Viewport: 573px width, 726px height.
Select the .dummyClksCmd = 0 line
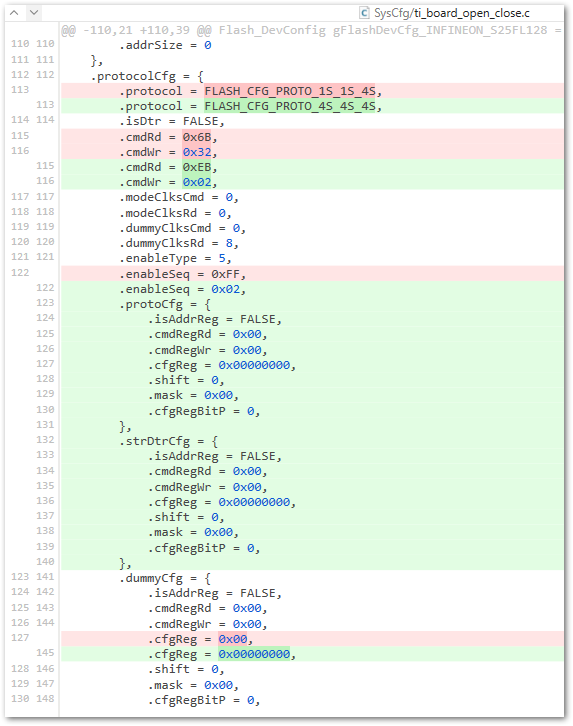[x=182, y=228]
